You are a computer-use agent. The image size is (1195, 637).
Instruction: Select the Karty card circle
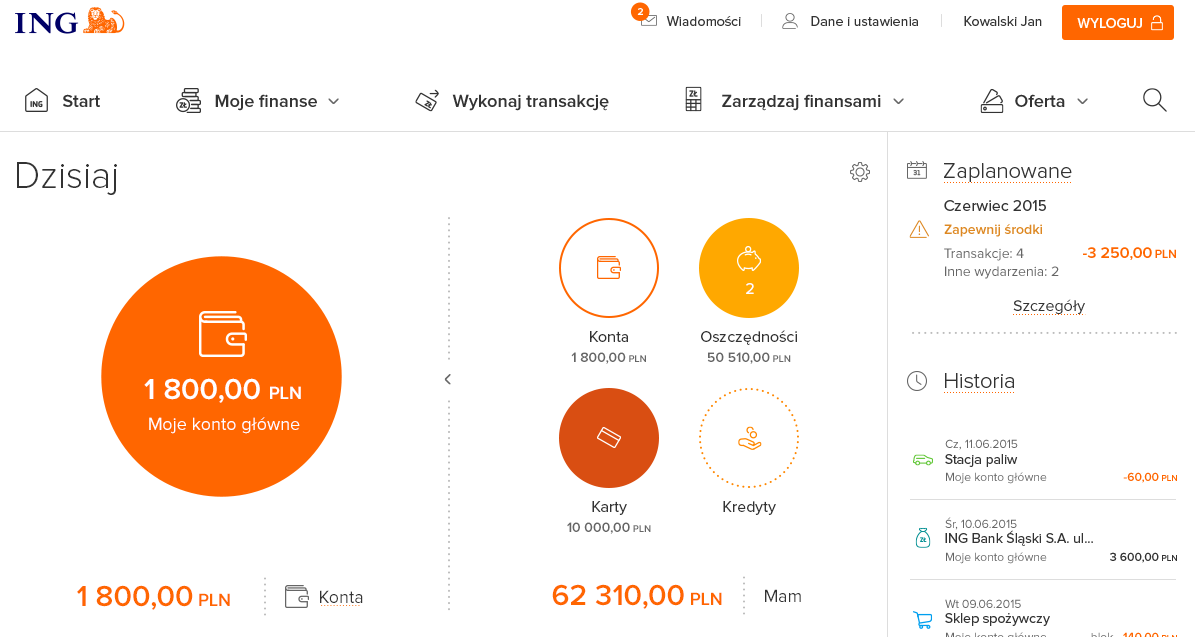coord(608,438)
